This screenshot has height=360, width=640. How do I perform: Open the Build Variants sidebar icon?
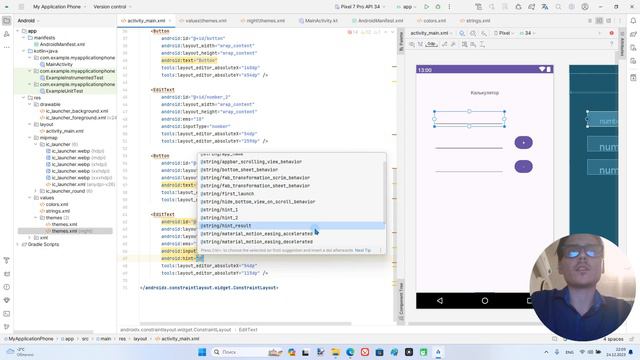tap(7, 260)
